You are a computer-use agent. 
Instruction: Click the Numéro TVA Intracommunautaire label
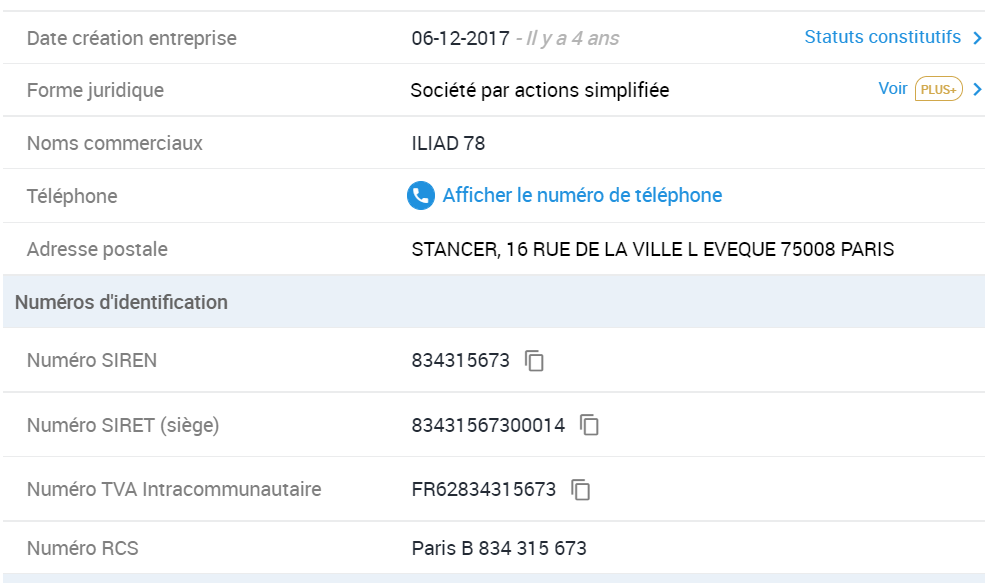coord(174,489)
